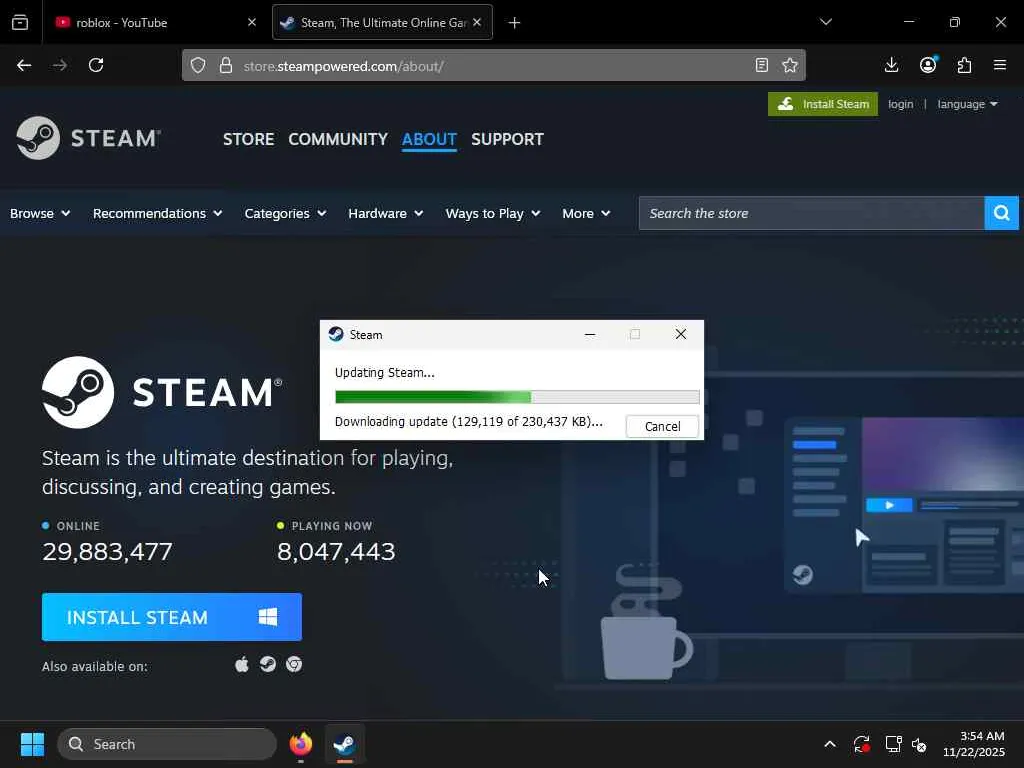Image resolution: width=1024 pixels, height=768 pixels.
Task: Close the Steam updater dialog
Action: pos(680,334)
